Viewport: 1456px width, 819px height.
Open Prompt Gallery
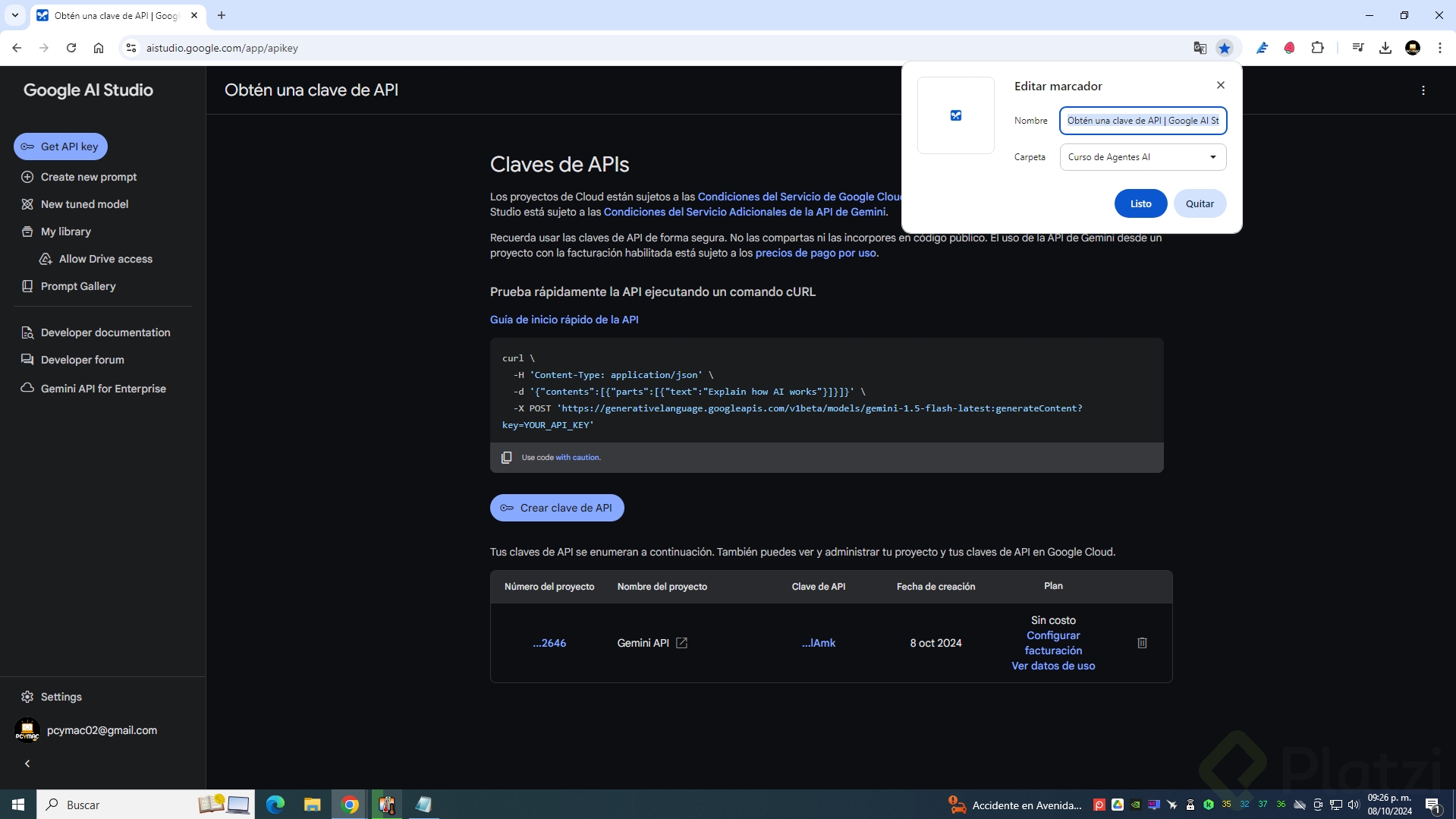pyautogui.click(x=69, y=286)
